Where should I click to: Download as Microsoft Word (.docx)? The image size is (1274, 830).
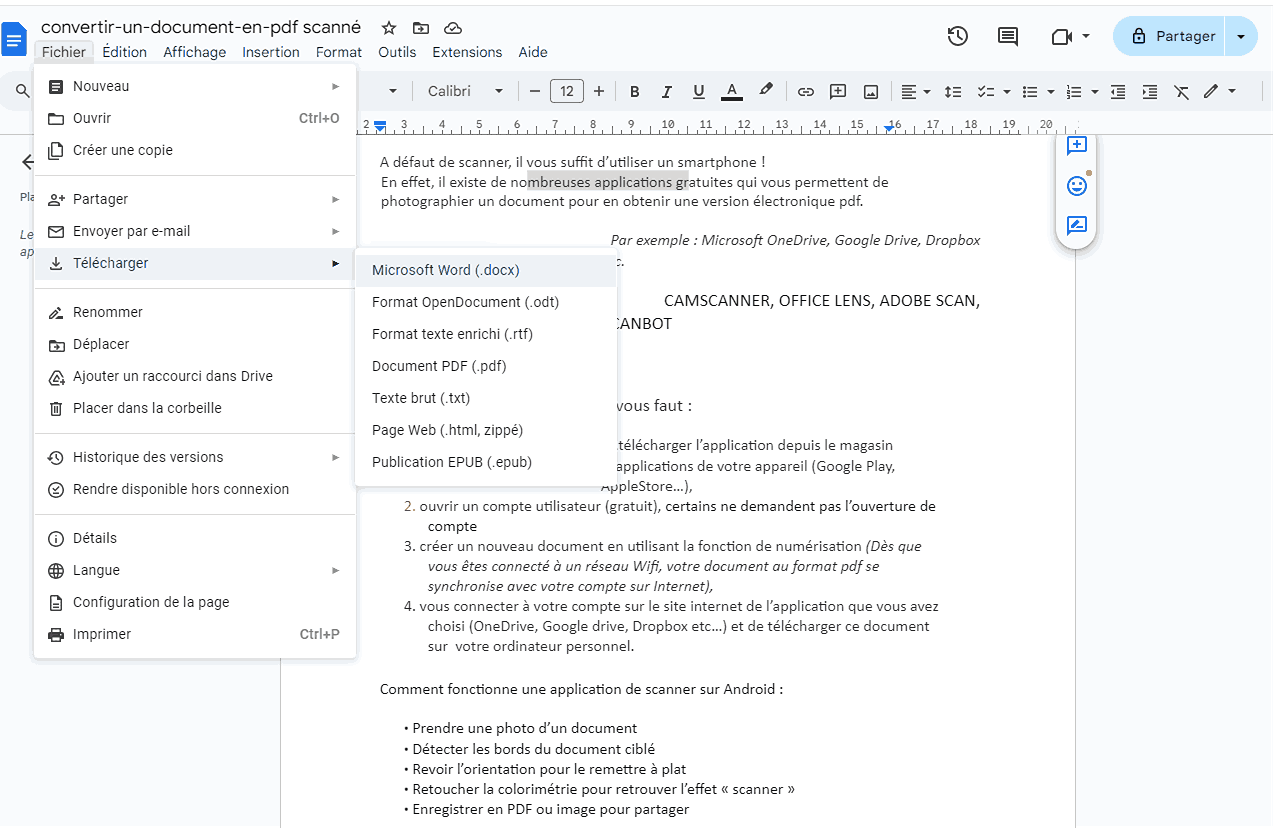point(486,270)
